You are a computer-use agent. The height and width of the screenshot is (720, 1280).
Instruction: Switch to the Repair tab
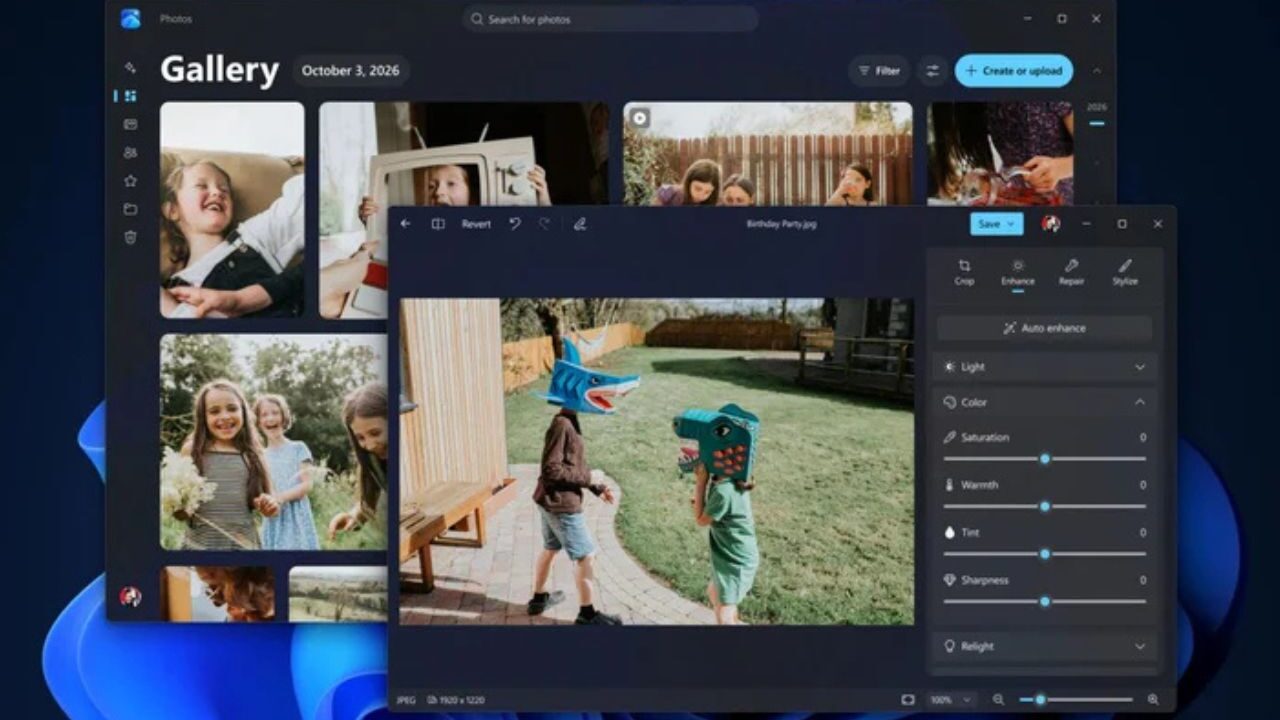[x=1072, y=272]
